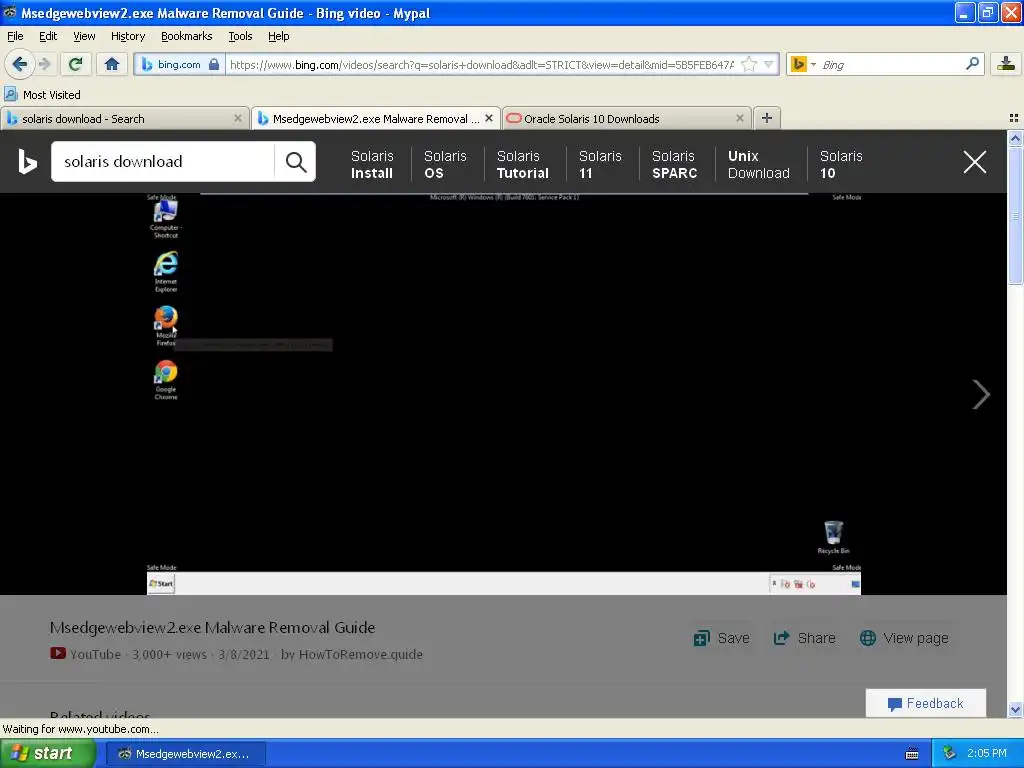
Task: Click the video player area
Action: tap(504, 394)
